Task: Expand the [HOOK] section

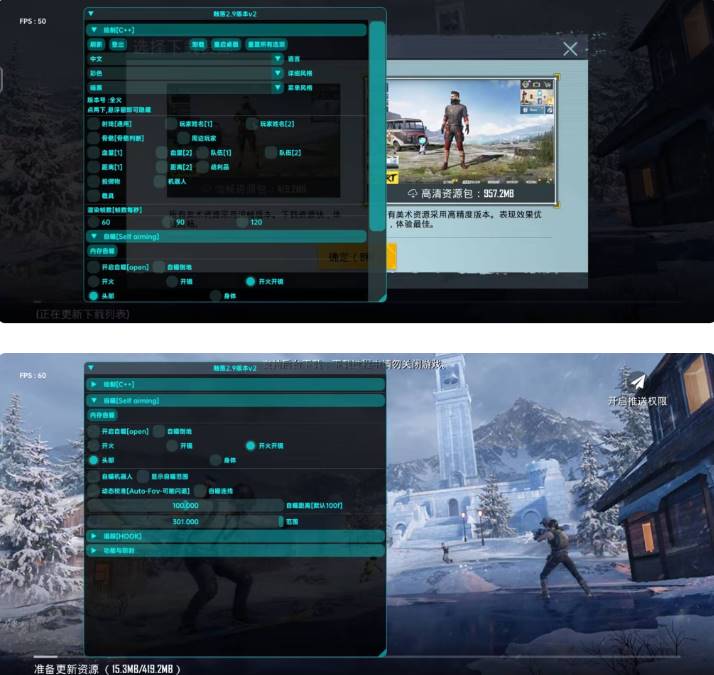Action: (235, 536)
